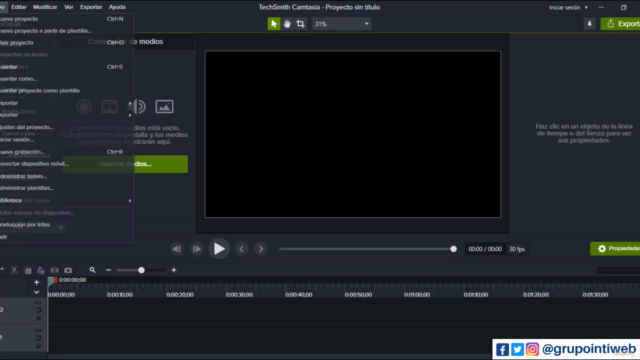Step forward one frame
Viewport: 640px width, 360px height.
coord(197,249)
